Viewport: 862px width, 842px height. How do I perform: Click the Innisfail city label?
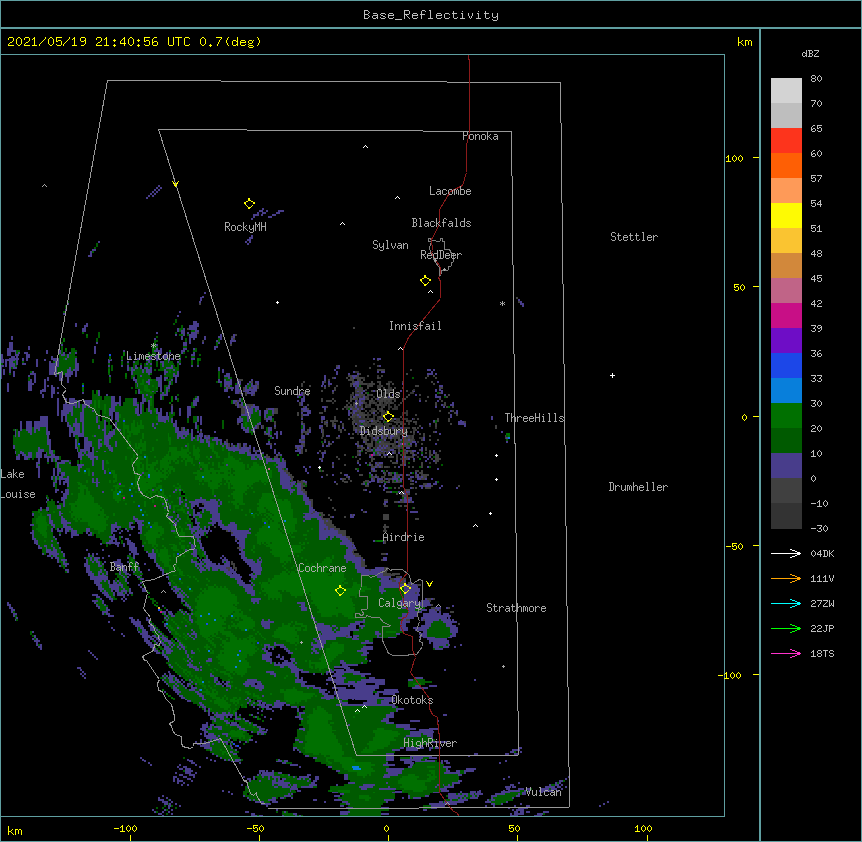click(415, 326)
